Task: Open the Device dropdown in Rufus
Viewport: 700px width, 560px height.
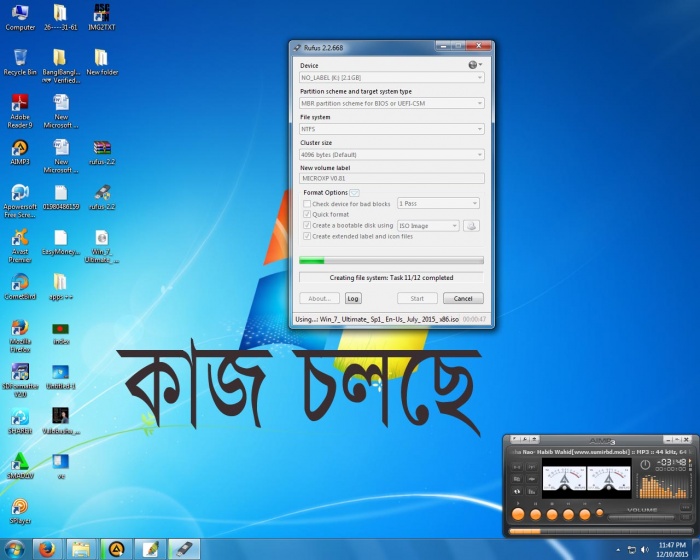Action: tap(392, 77)
